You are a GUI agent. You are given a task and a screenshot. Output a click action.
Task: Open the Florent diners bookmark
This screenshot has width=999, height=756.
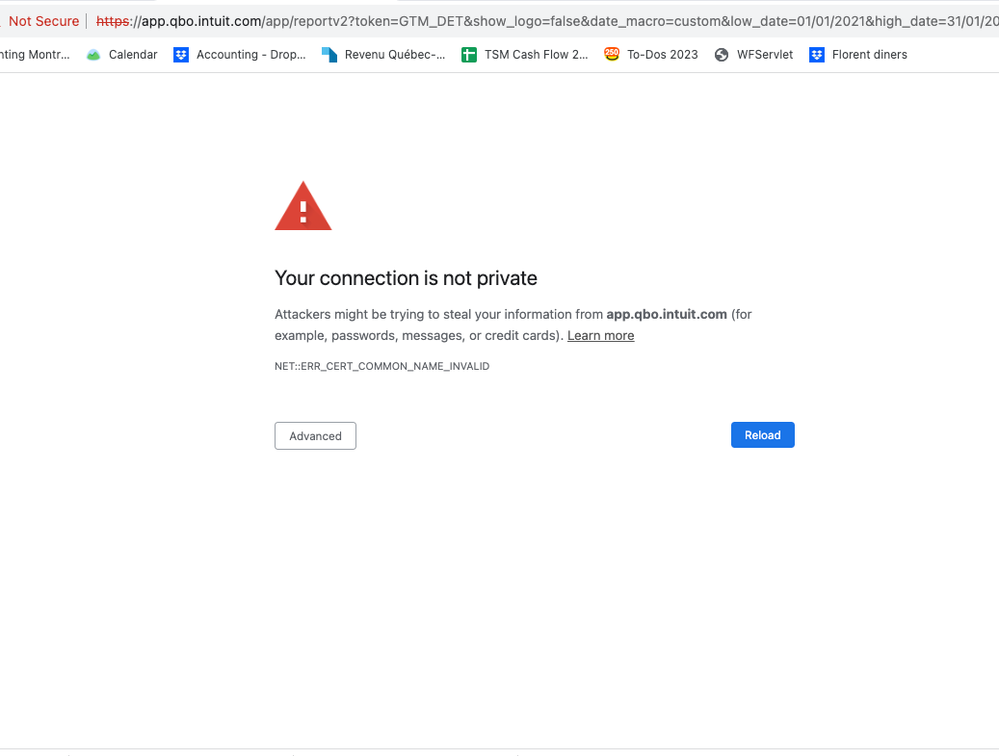coord(869,55)
